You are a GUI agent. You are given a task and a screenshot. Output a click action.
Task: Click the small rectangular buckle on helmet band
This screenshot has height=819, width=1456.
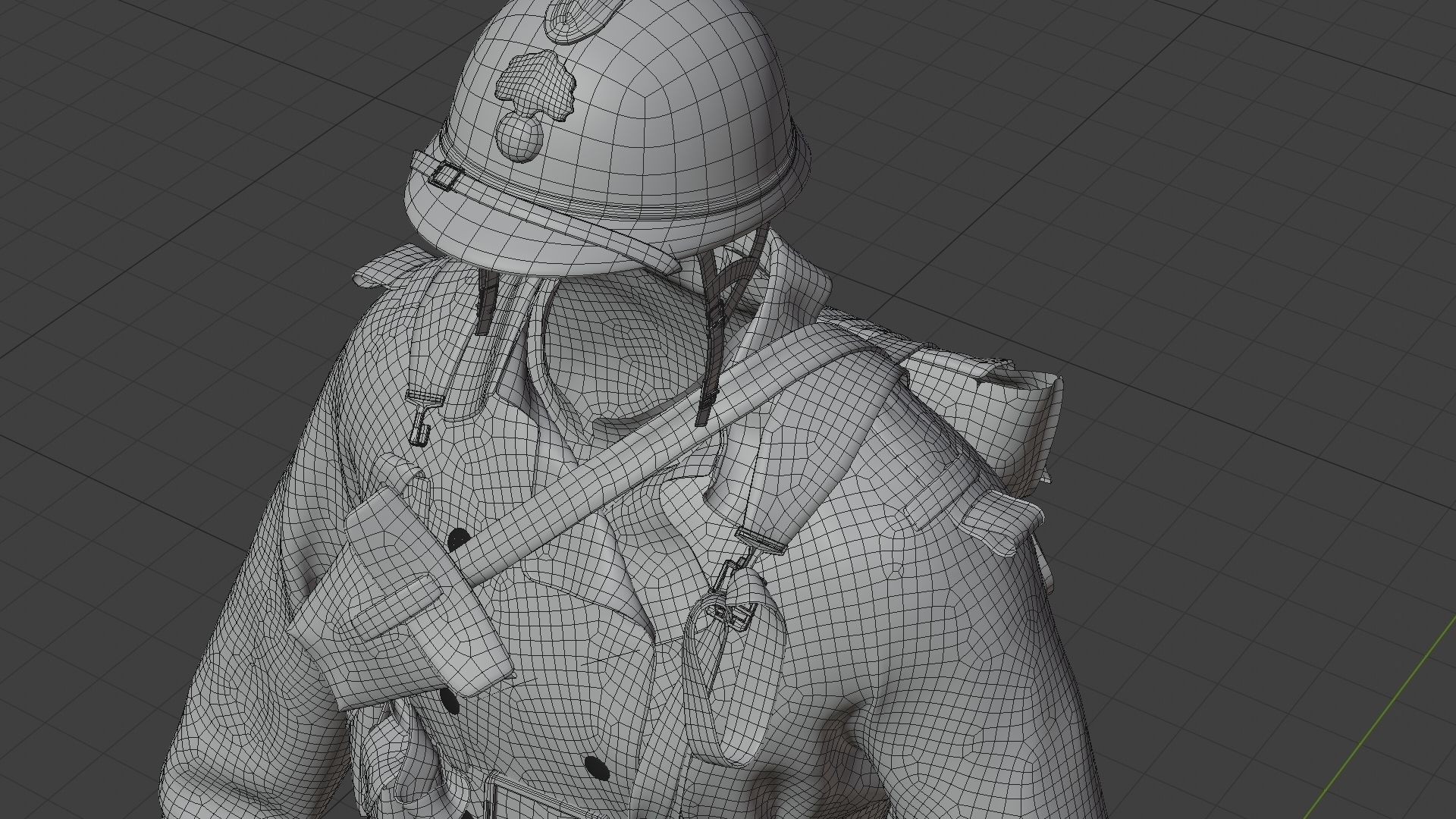pos(446,177)
